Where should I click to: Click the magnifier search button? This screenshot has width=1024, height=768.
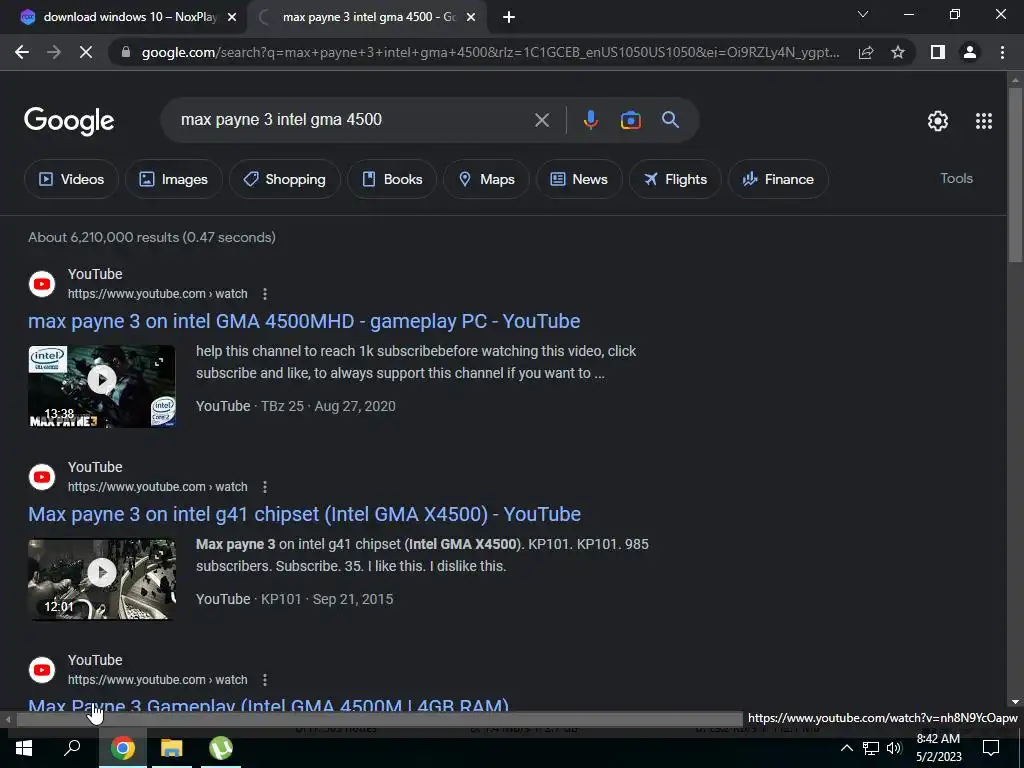point(671,120)
